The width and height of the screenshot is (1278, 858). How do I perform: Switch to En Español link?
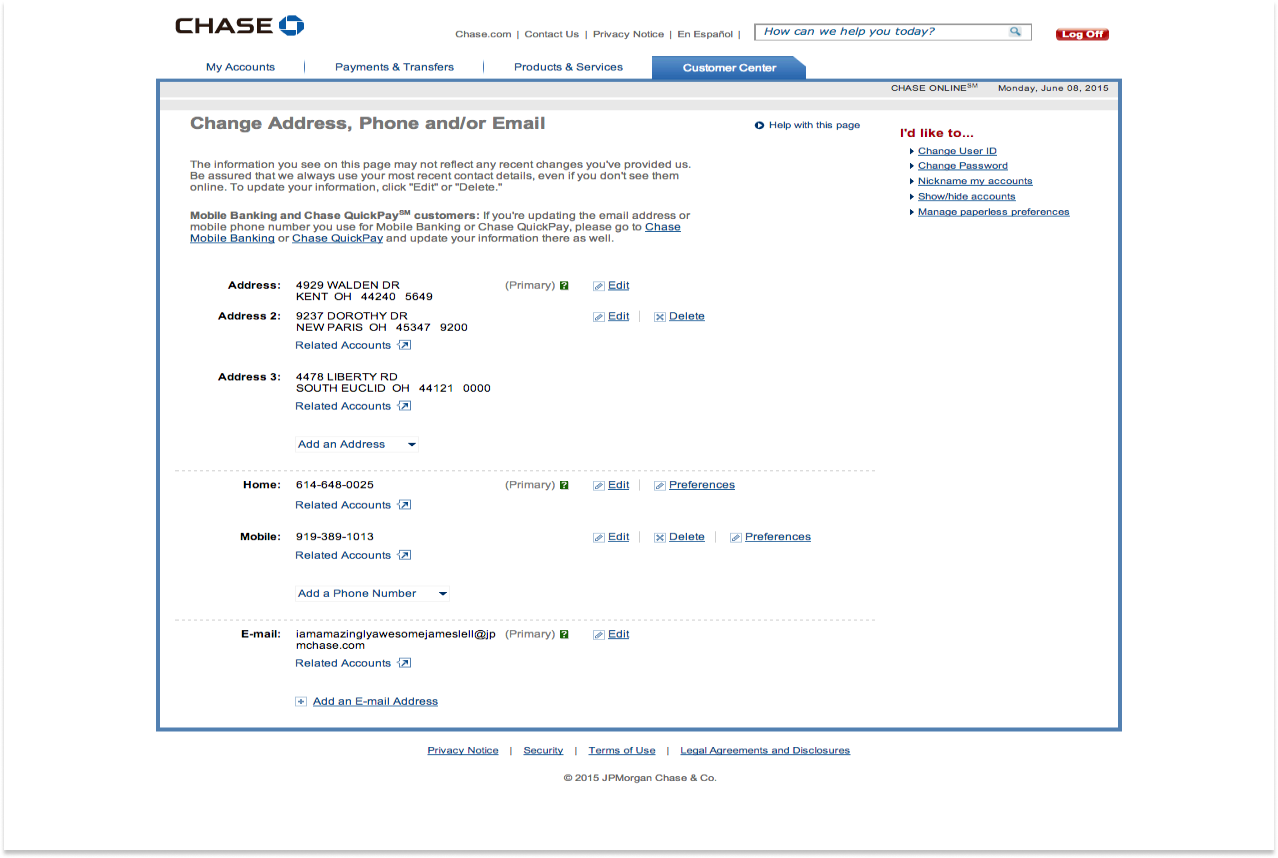(x=705, y=34)
